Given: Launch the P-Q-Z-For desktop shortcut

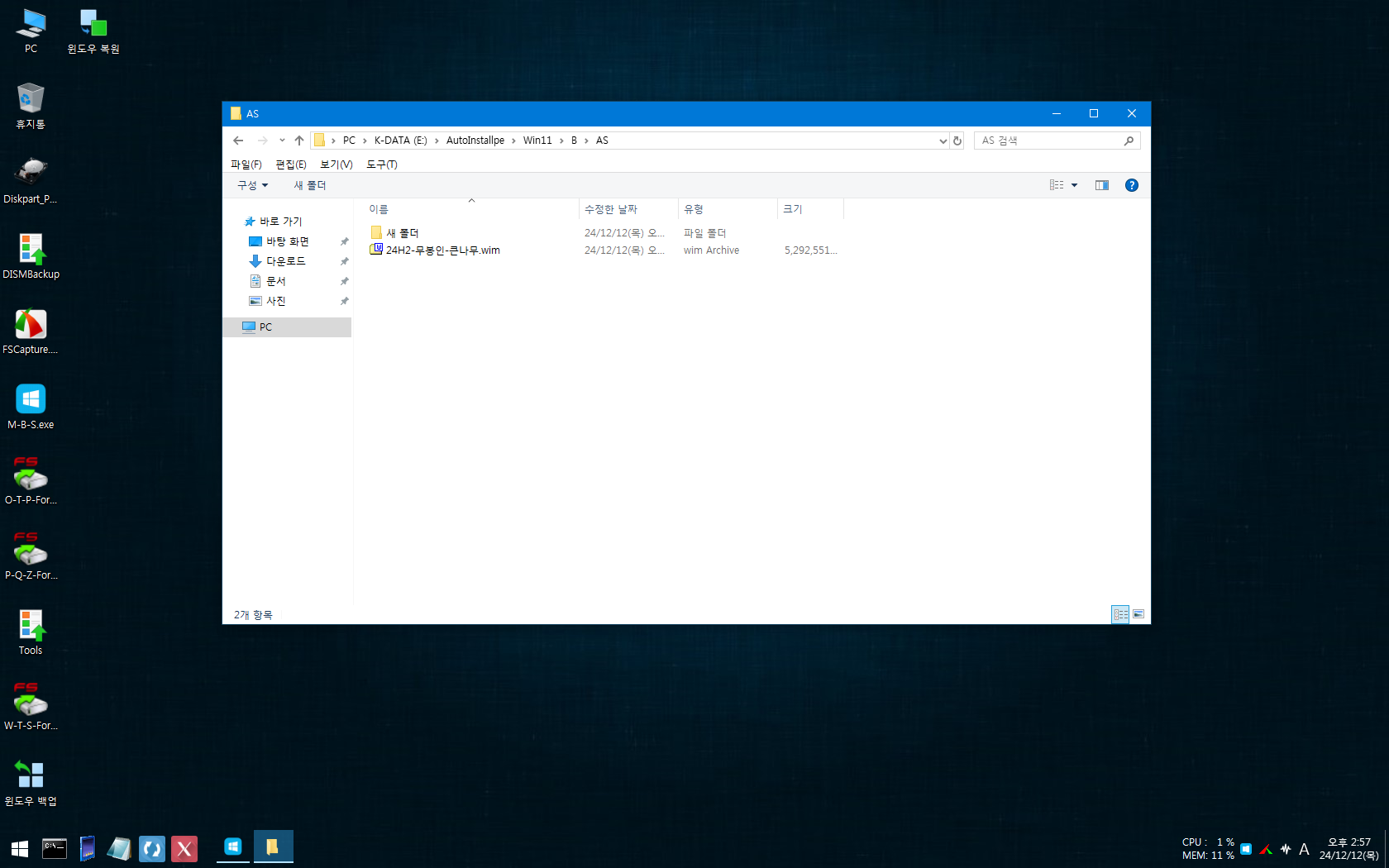Looking at the screenshot, I should pos(31,557).
